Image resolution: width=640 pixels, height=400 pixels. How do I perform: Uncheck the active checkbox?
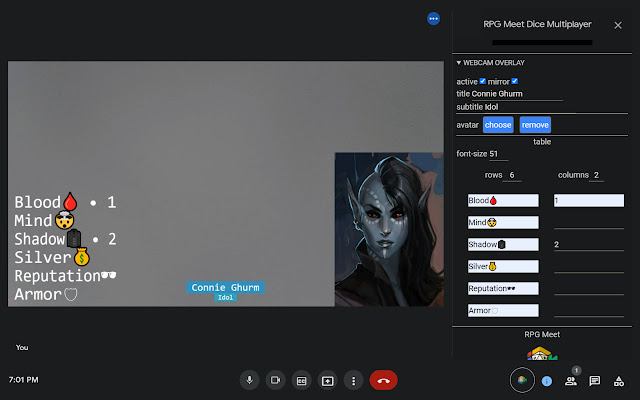(x=482, y=81)
